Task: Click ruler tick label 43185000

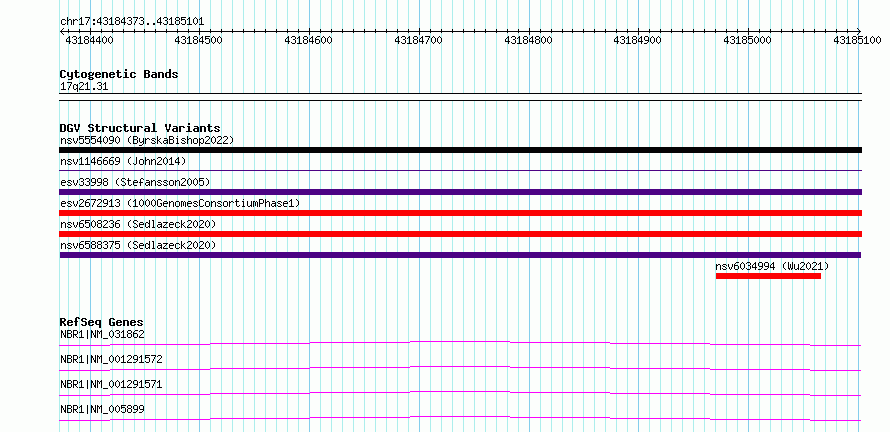Action: coord(748,40)
